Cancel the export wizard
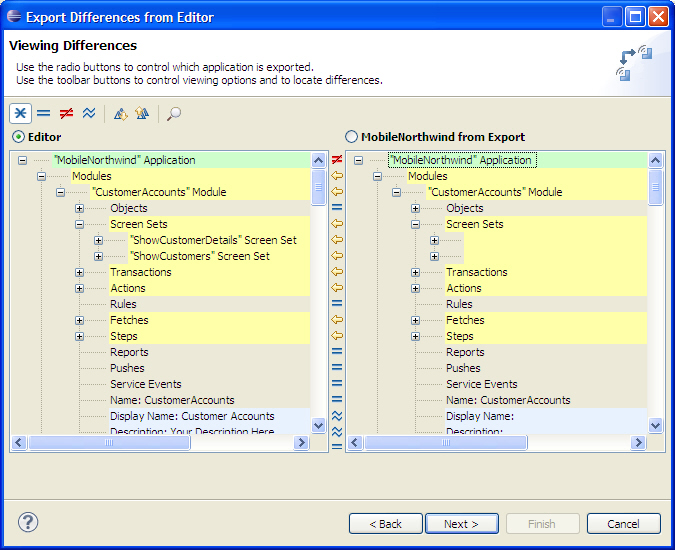675x550 pixels. [623, 524]
